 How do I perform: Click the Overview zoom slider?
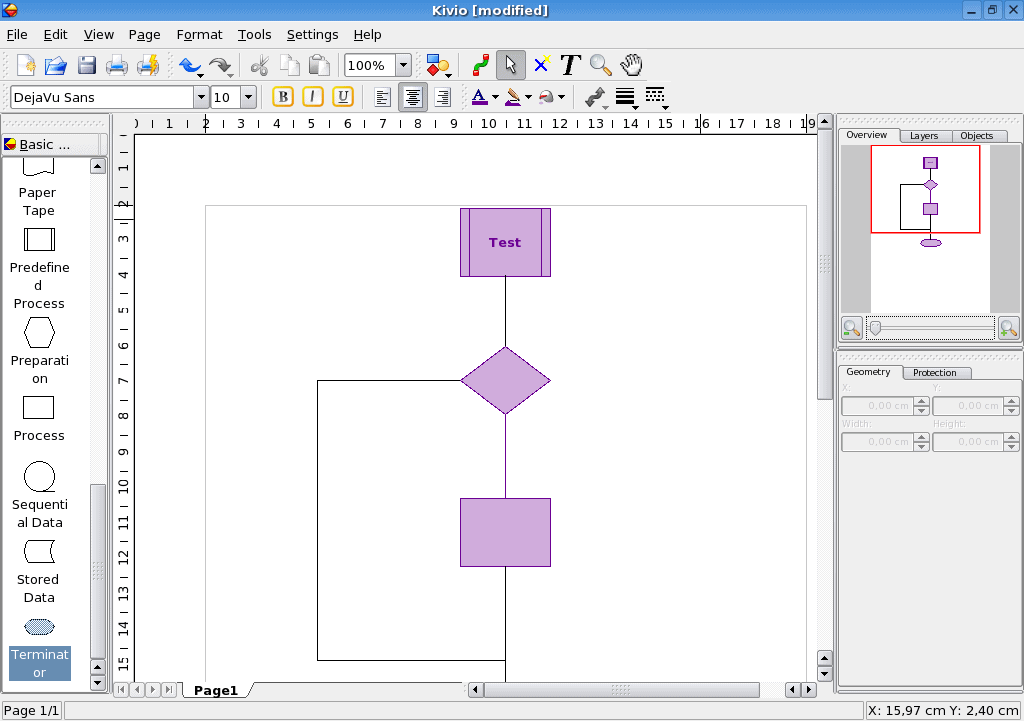930,328
